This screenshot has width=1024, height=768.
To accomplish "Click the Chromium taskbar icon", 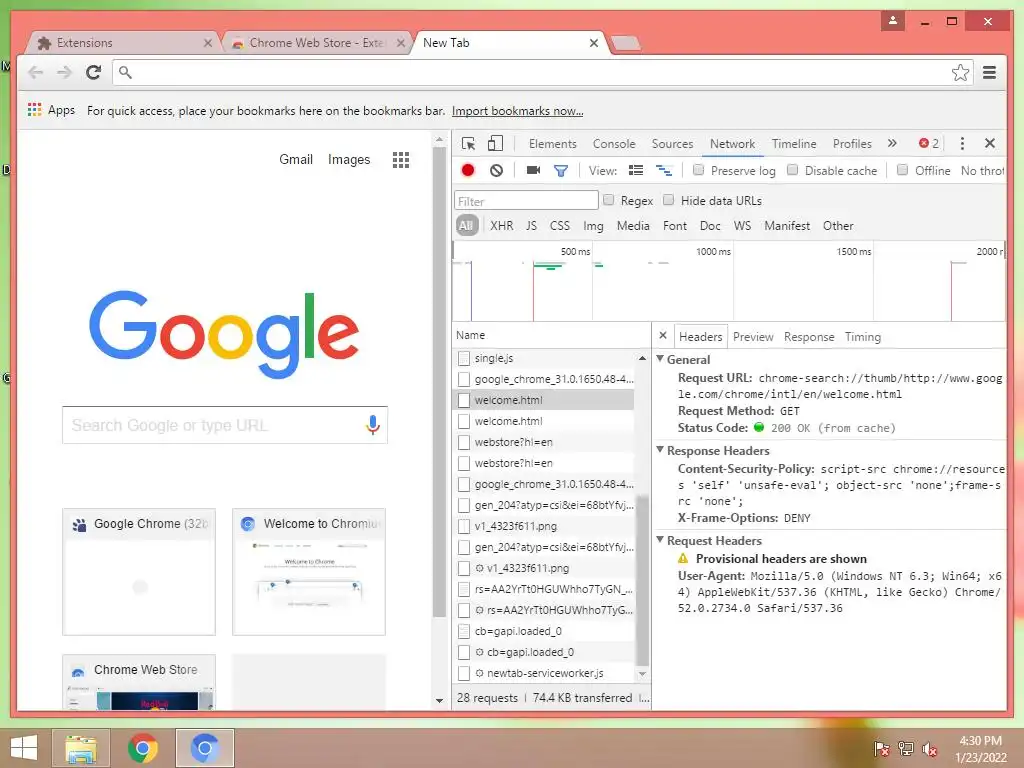I will (x=204, y=748).
